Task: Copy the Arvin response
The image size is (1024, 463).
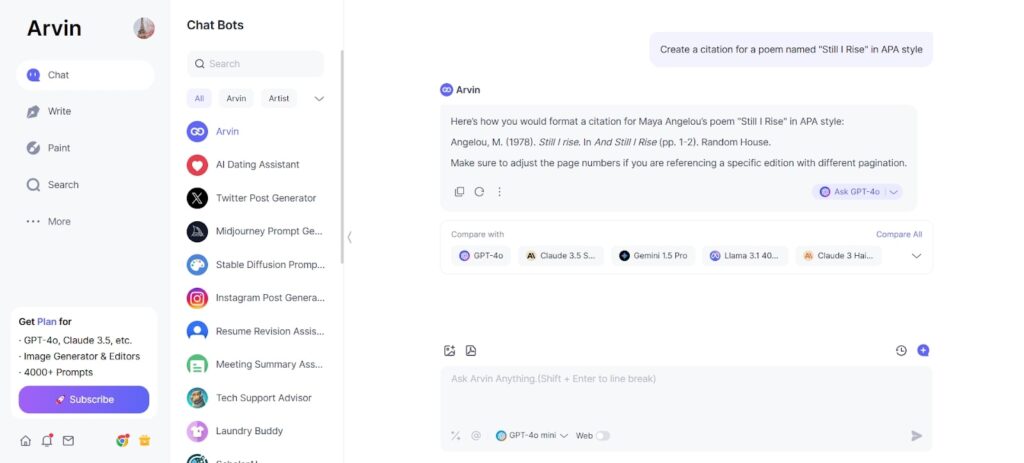Action: pos(459,192)
